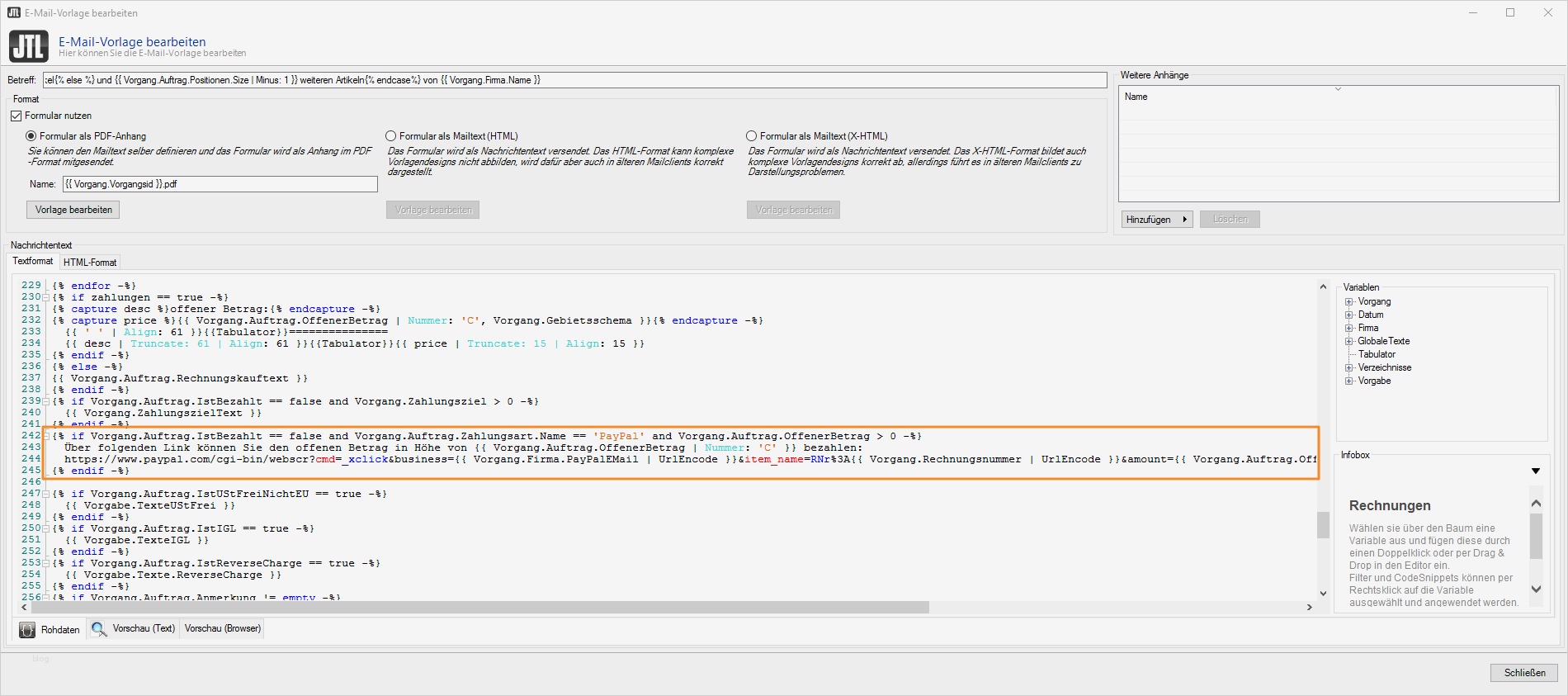Select the Vorgabe tree label
This screenshot has height=696, width=1568.
[1374, 381]
